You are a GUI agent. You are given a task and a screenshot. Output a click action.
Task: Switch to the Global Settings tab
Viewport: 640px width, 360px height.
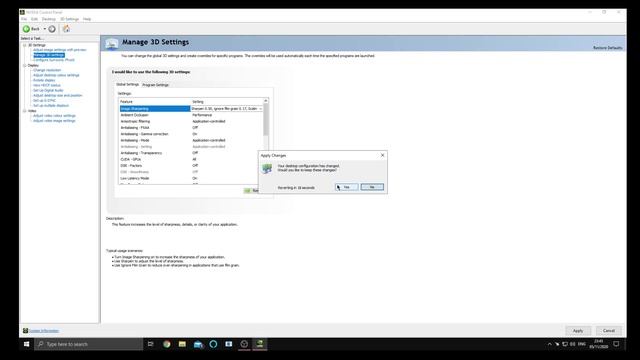point(128,84)
